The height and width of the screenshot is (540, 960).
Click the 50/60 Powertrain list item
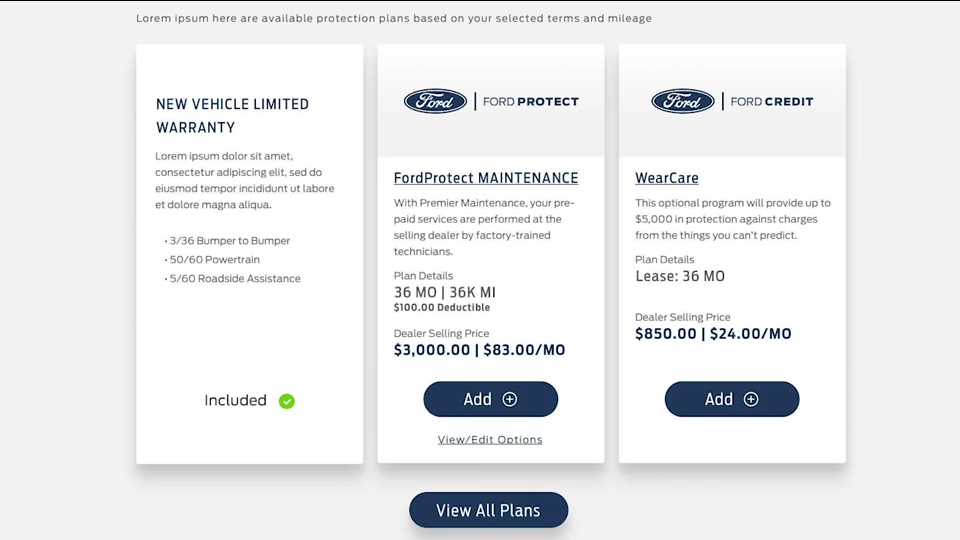click(x=212, y=260)
